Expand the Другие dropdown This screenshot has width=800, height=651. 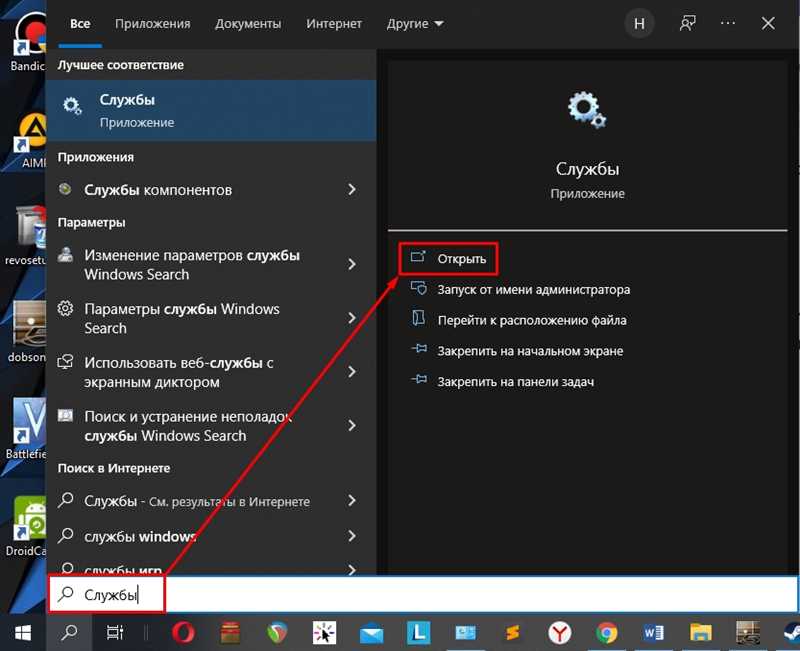(x=415, y=24)
